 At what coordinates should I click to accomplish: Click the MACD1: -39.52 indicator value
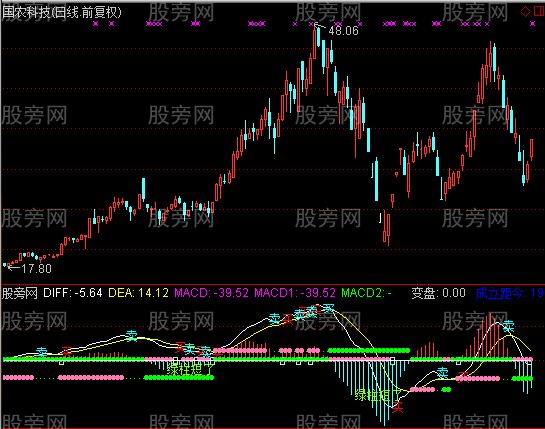295,293
